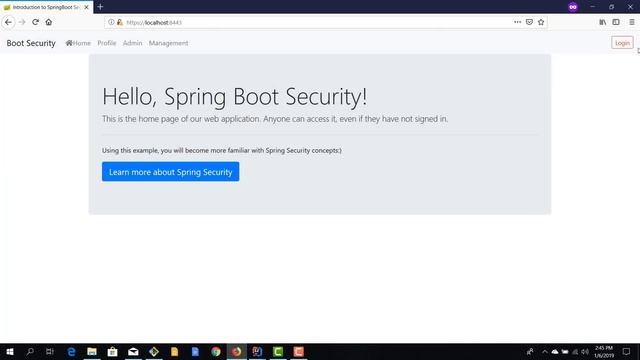Viewport: 640px width, 360px height.
Task: Switch to Google Chrome on taskbar
Action: click(216, 351)
